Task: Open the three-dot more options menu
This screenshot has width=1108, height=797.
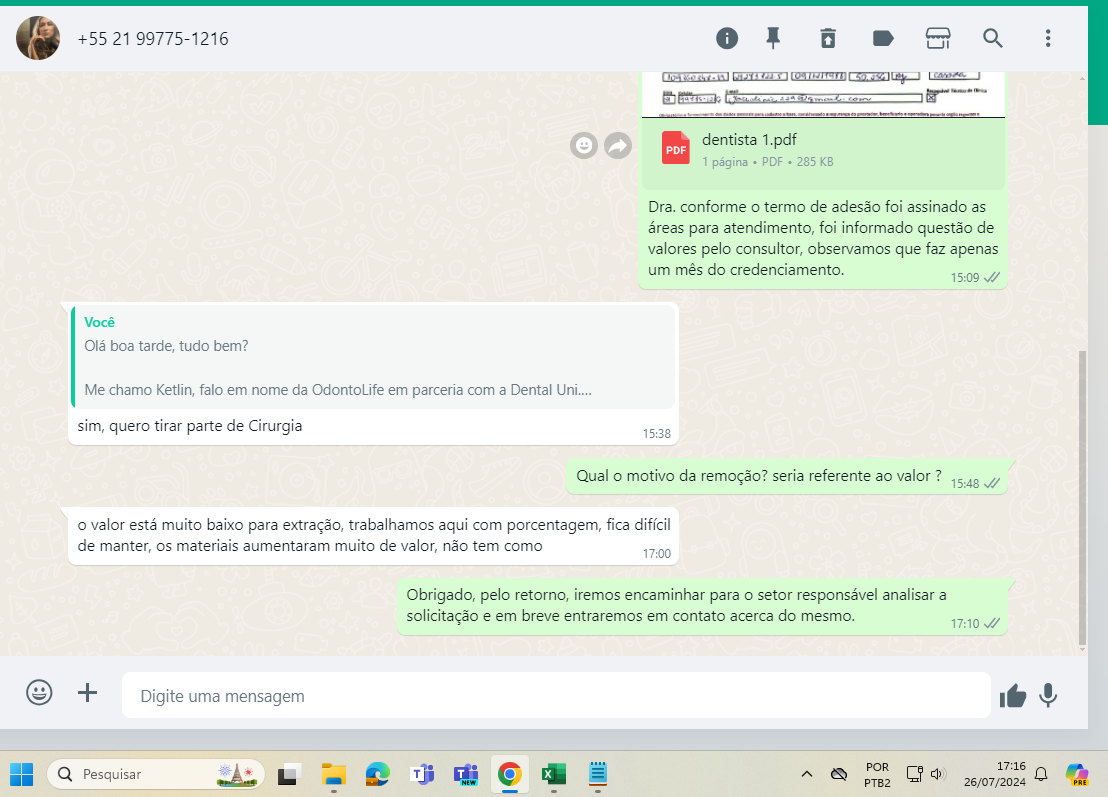Action: click(x=1048, y=38)
